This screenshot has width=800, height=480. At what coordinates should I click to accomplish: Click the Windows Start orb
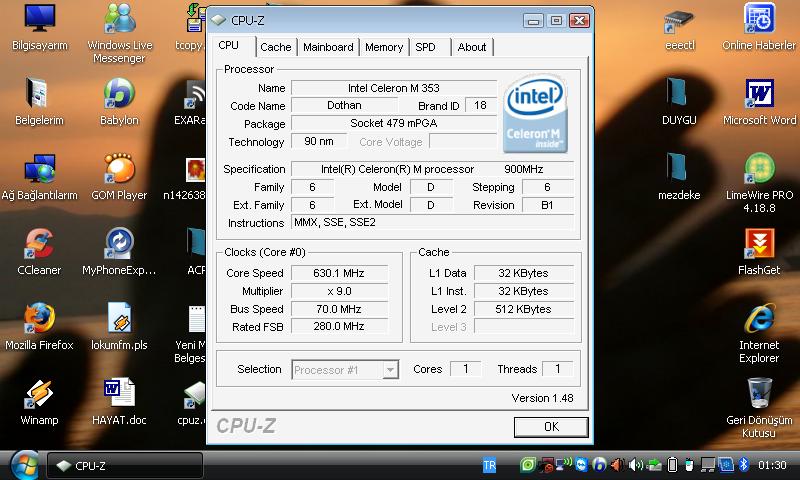pyautogui.click(x=24, y=465)
